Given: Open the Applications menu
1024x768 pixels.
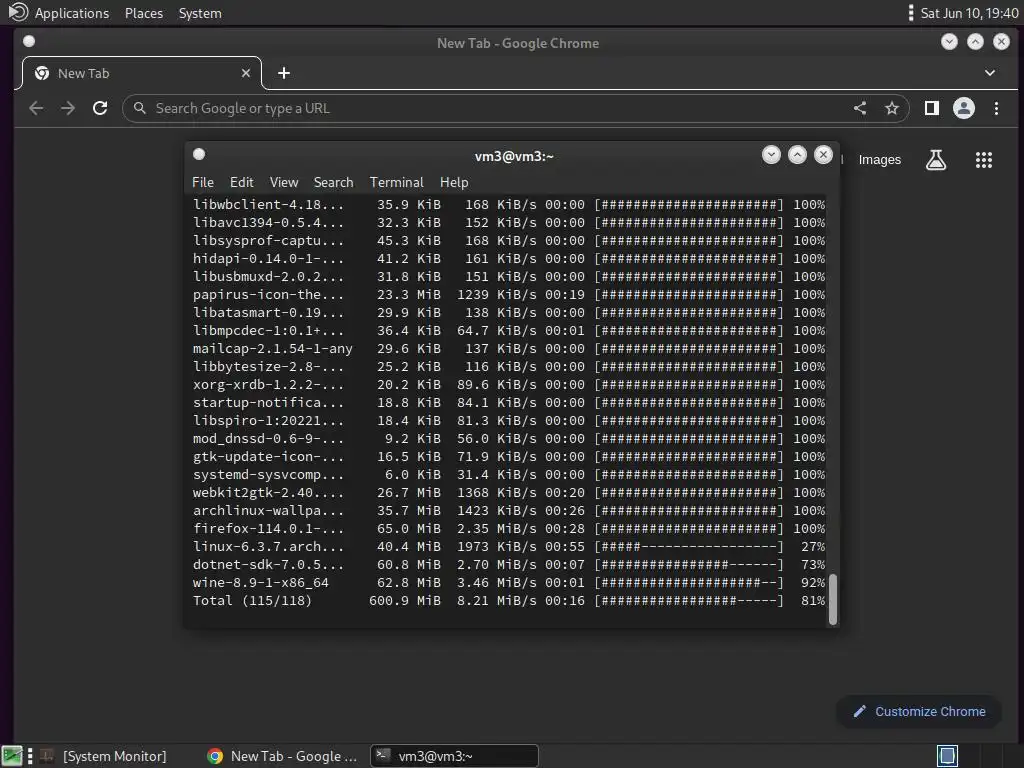Looking at the screenshot, I should tap(72, 13).
